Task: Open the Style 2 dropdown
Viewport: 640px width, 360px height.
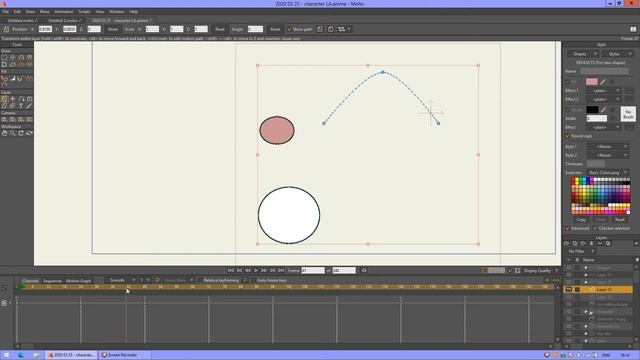Action: coord(607,155)
